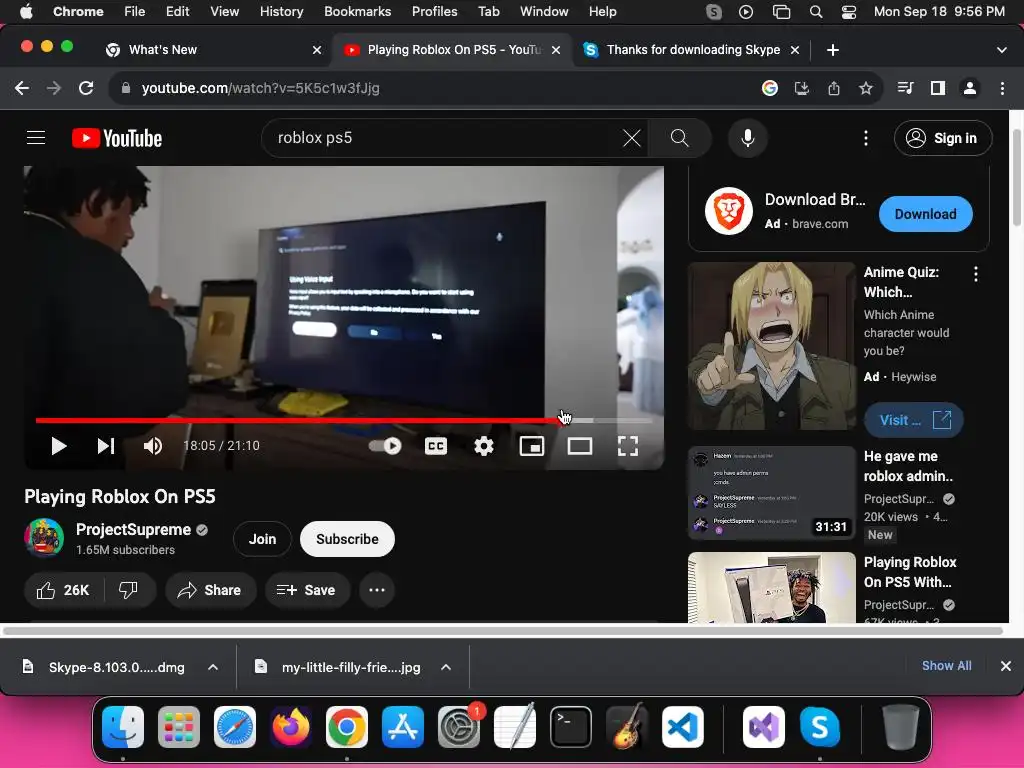The image size is (1024, 768).
Task: Skip to next video in player
Action: coord(106,446)
